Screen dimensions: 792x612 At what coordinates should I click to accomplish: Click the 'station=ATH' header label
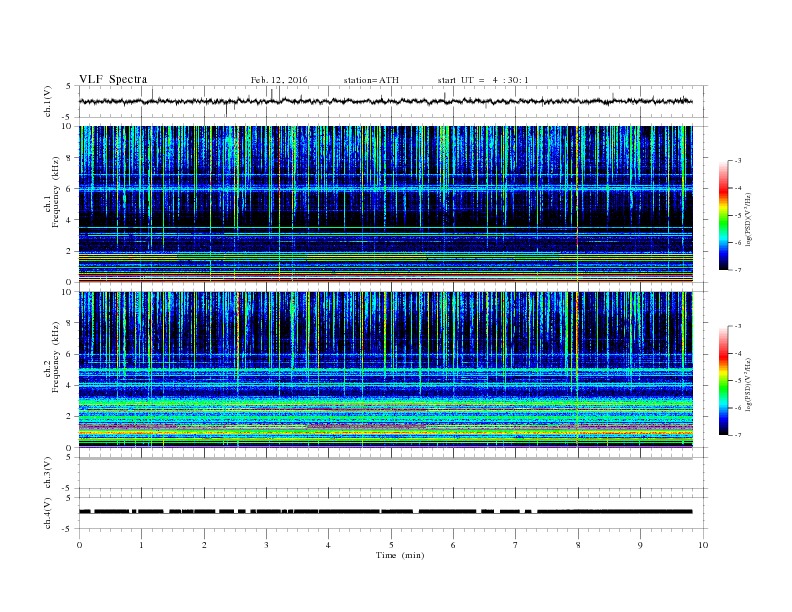[371, 80]
